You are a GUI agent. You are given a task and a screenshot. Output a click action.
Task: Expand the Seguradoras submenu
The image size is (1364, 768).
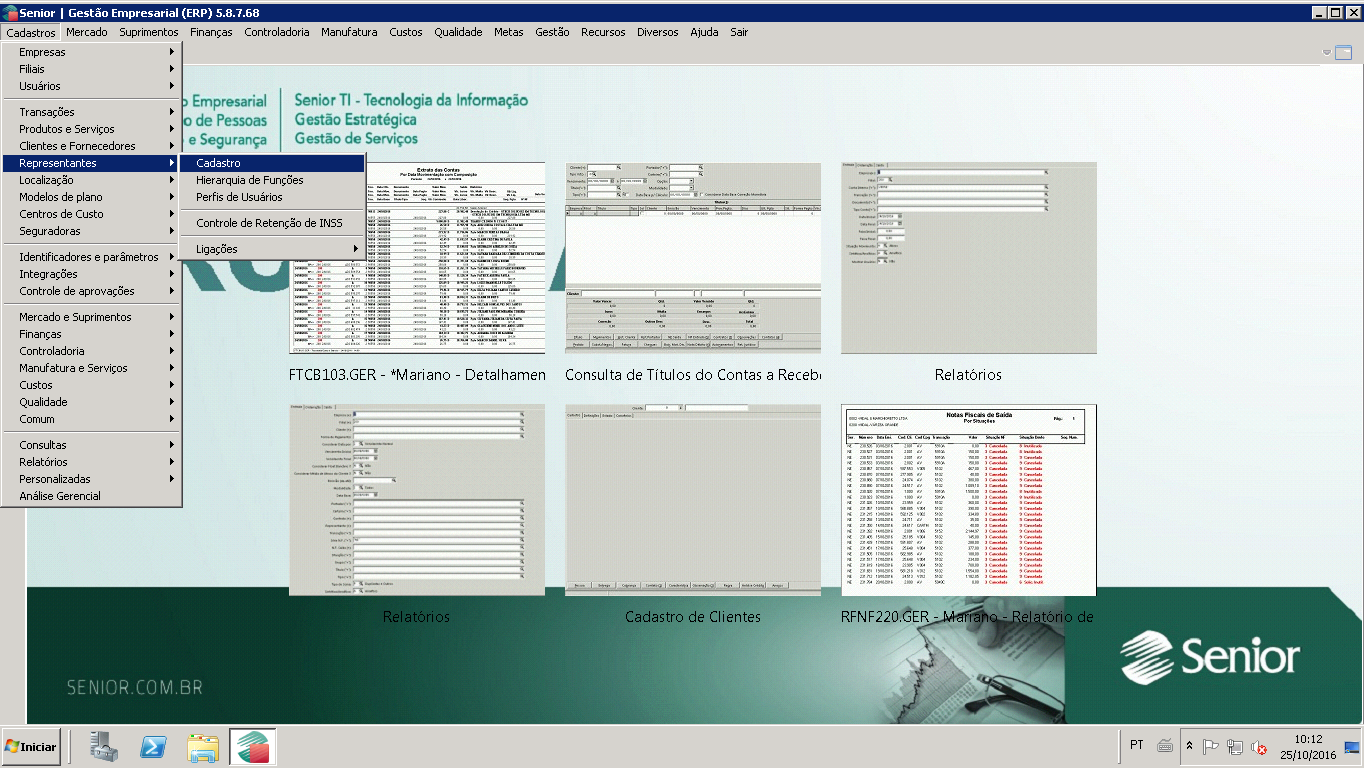(x=91, y=231)
